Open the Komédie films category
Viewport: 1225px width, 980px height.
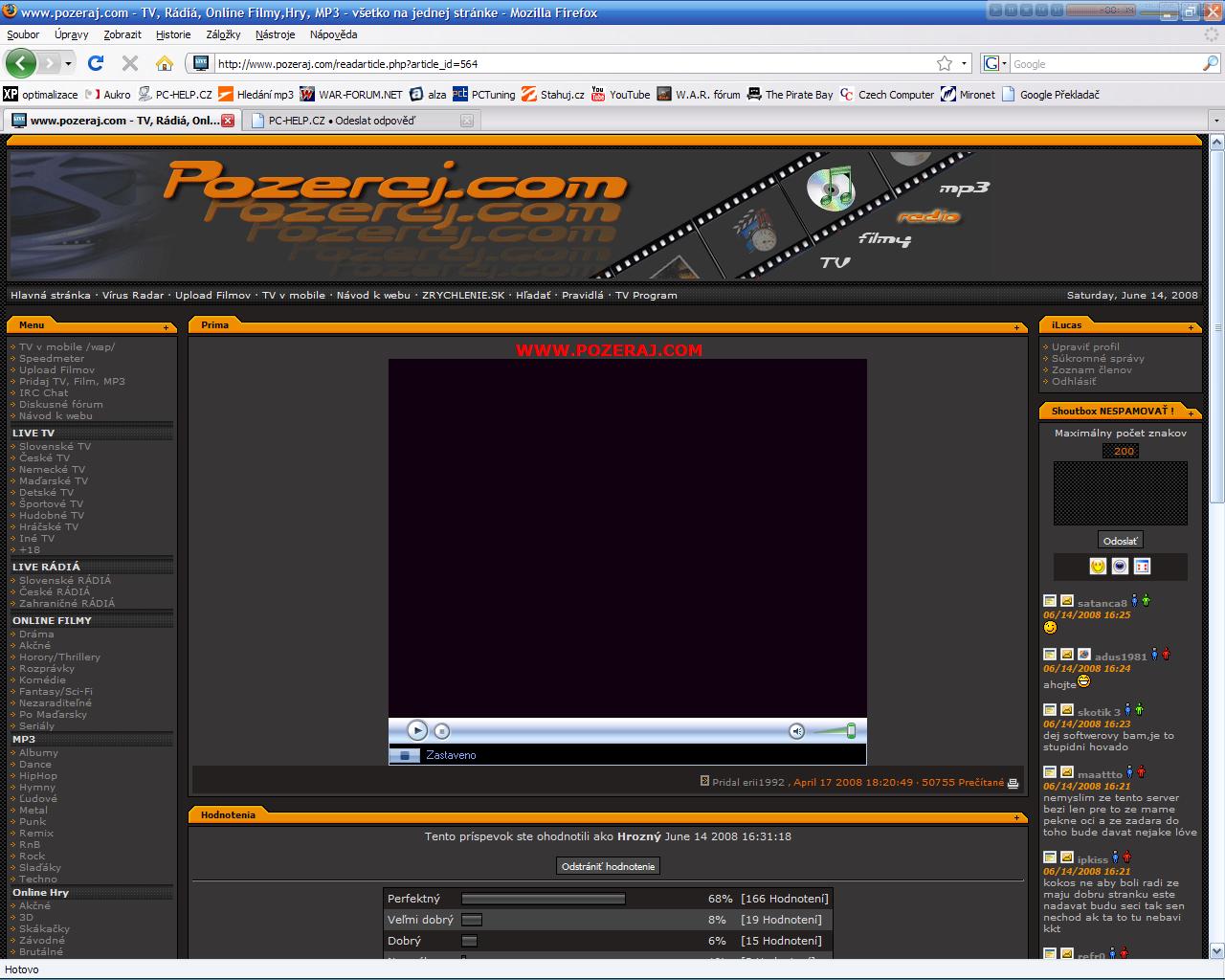[x=43, y=679]
